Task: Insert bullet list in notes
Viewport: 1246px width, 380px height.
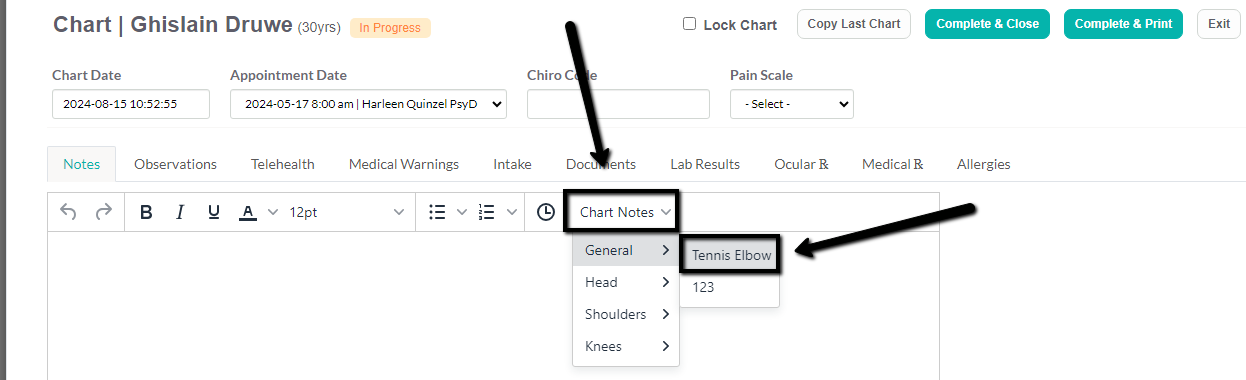Action: (x=437, y=212)
